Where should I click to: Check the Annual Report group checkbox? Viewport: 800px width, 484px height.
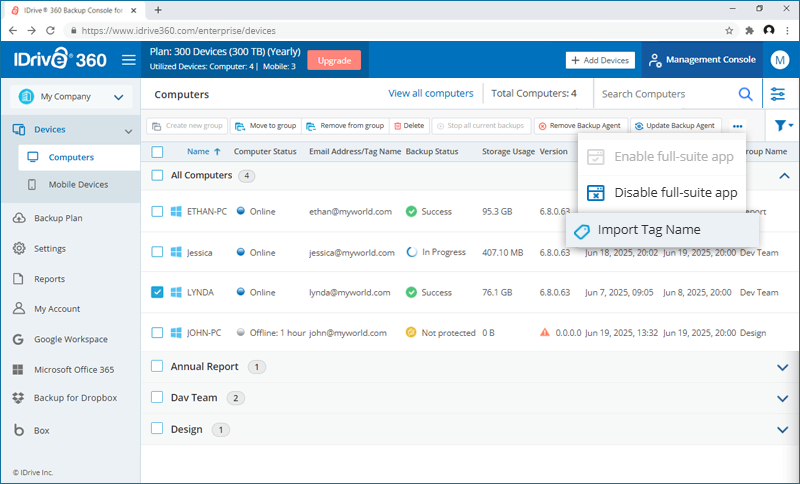click(x=157, y=366)
